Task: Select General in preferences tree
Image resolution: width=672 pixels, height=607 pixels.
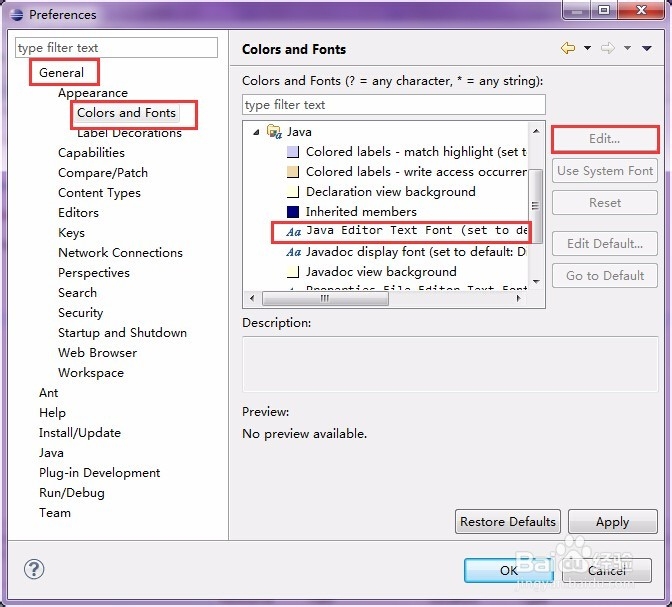Action: coord(61,72)
